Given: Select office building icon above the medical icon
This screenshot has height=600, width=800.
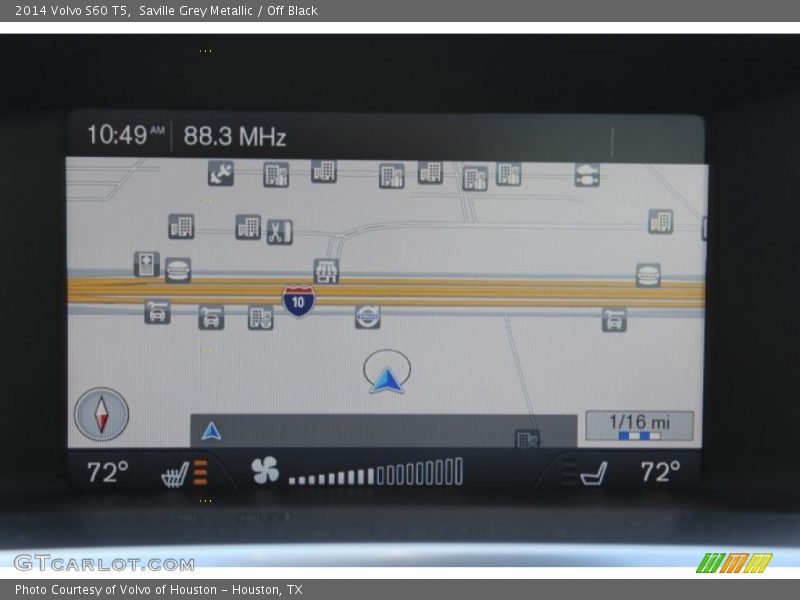Looking at the screenshot, I should click(x=181, y=226).
